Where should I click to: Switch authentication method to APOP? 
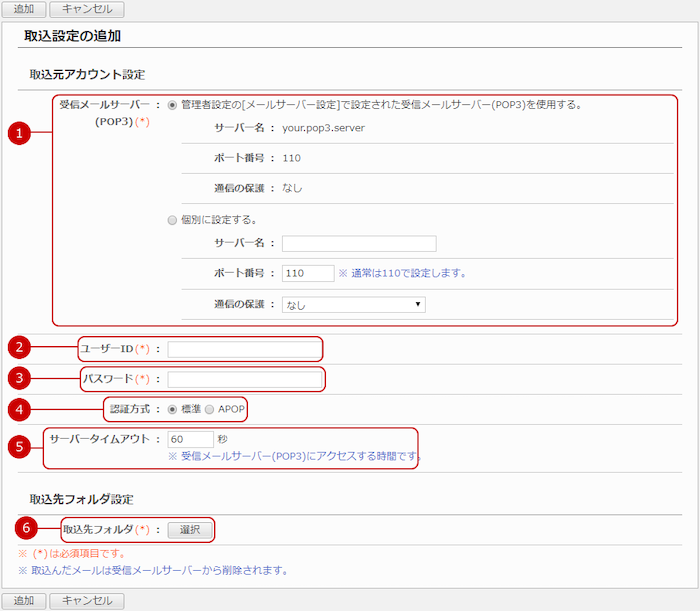pos(209,409)
